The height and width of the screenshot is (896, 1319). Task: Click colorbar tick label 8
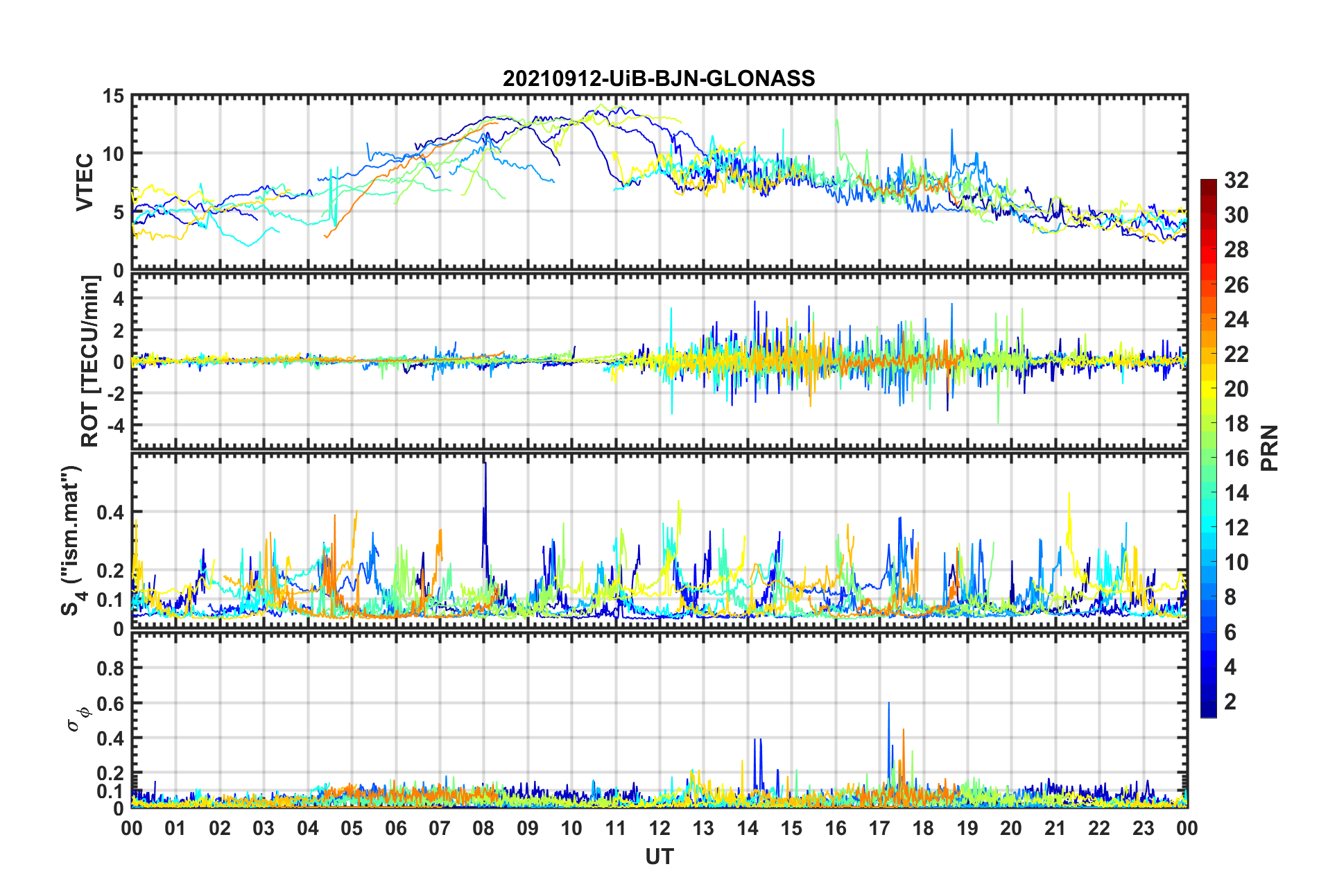pos(1230,597)
